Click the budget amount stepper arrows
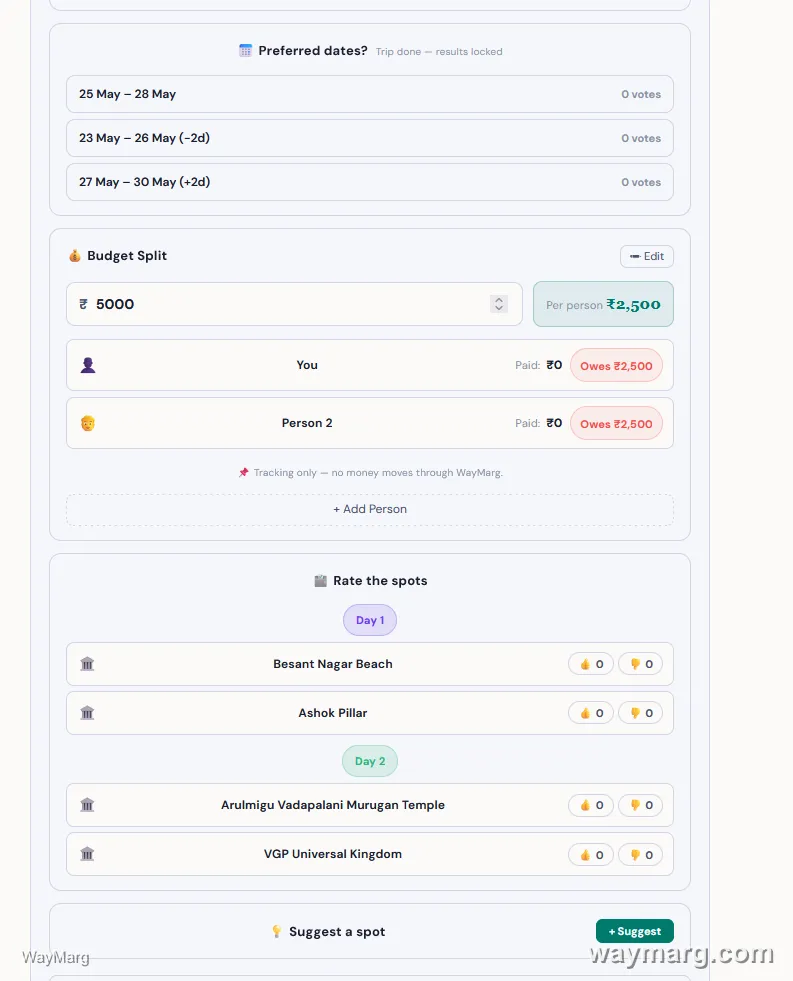 (x=499, y=304)
